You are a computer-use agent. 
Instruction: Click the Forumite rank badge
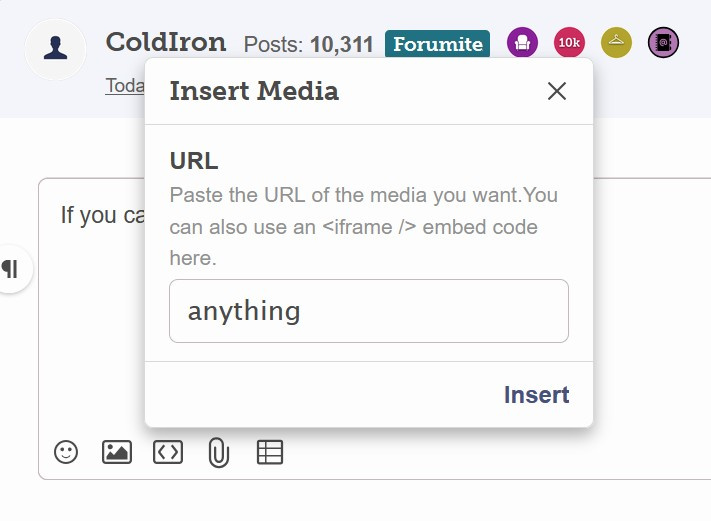click(x=437, y=44)
